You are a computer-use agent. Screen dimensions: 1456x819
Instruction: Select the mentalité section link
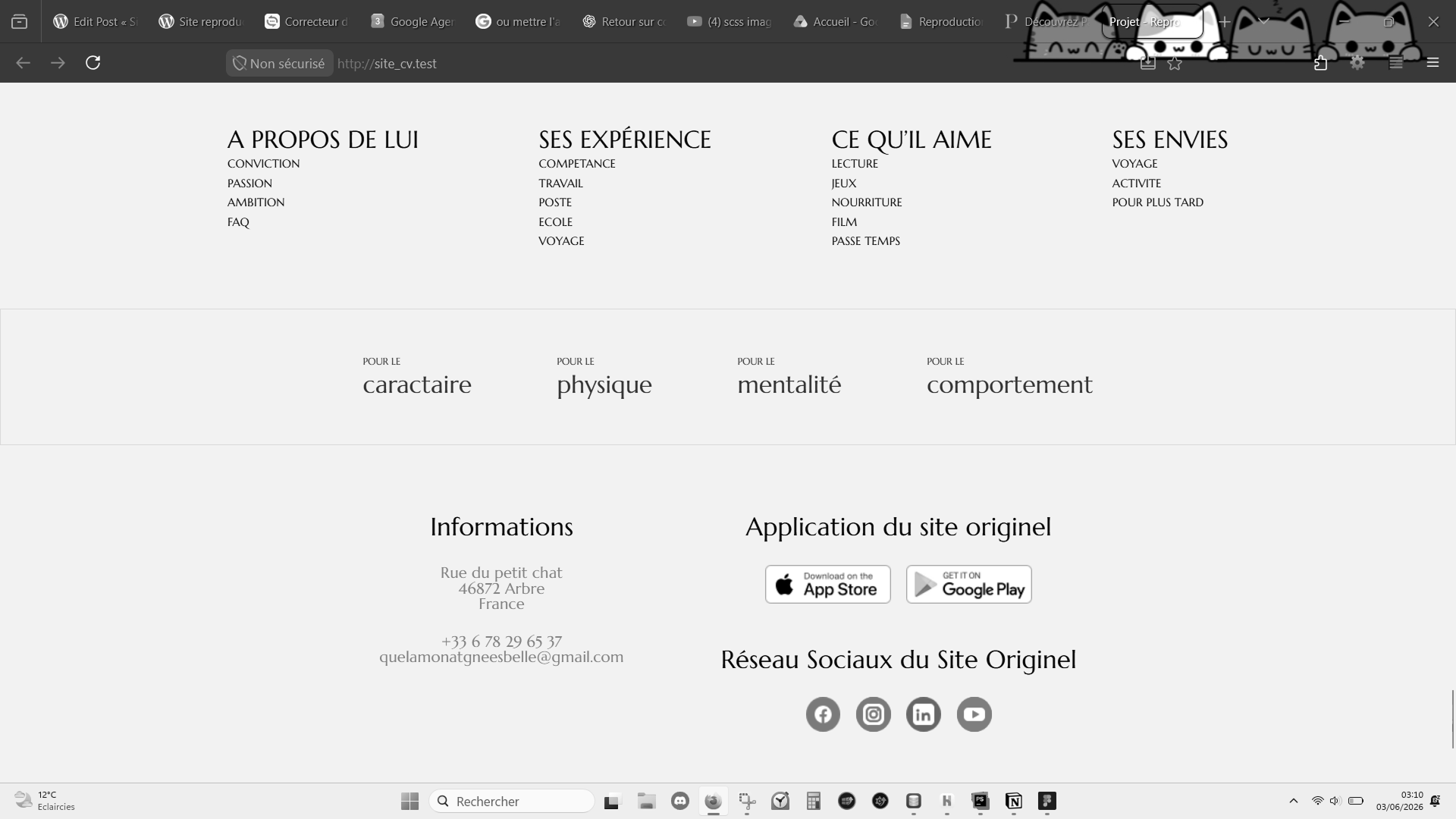789,378
